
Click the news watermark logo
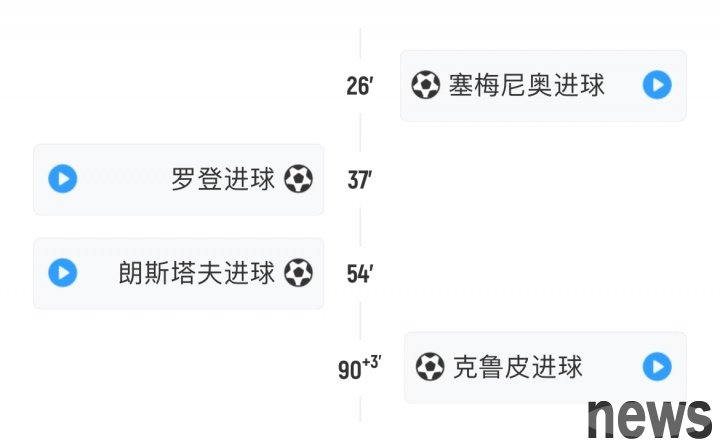[650, 419]
